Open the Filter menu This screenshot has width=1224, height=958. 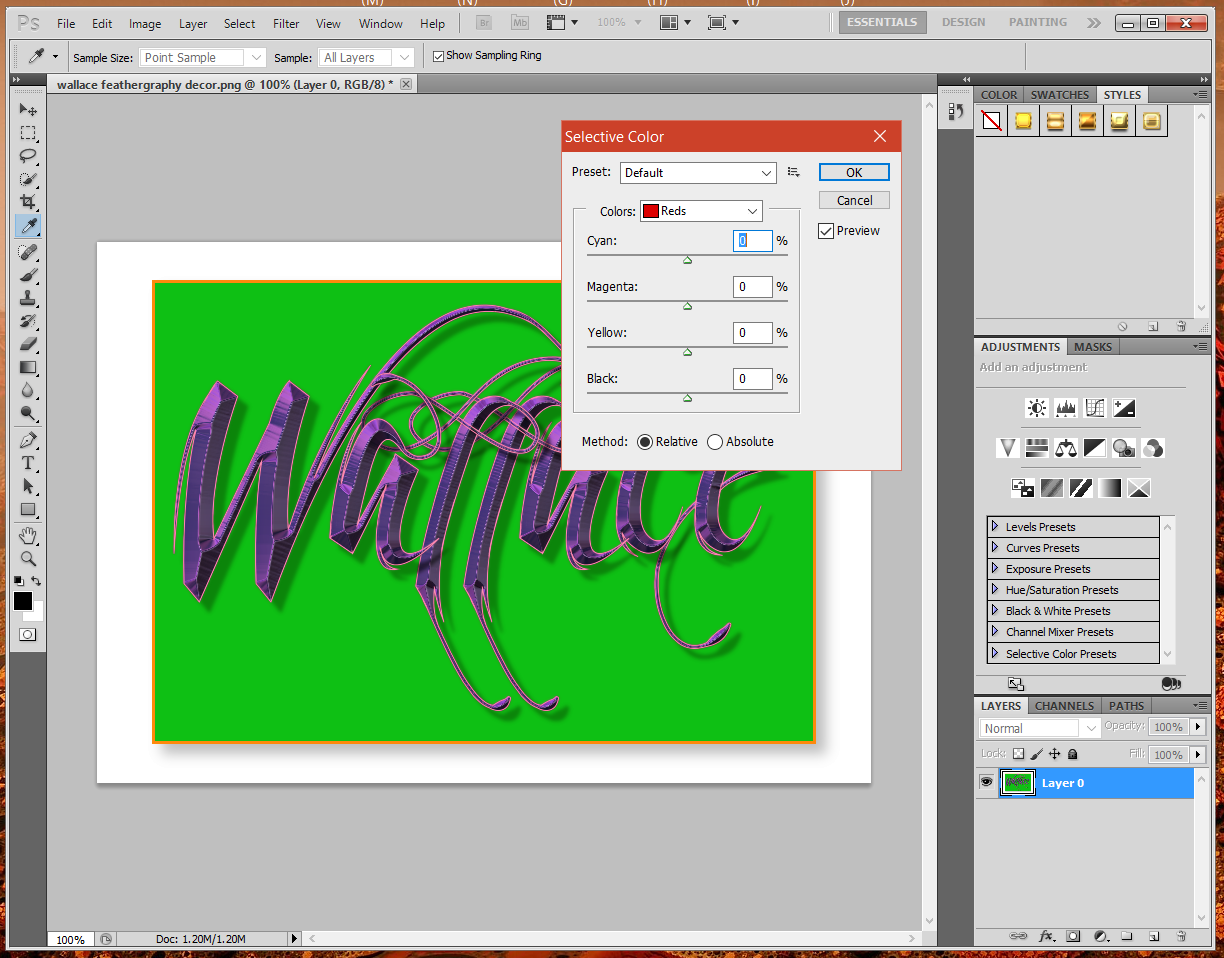[286, 24]
